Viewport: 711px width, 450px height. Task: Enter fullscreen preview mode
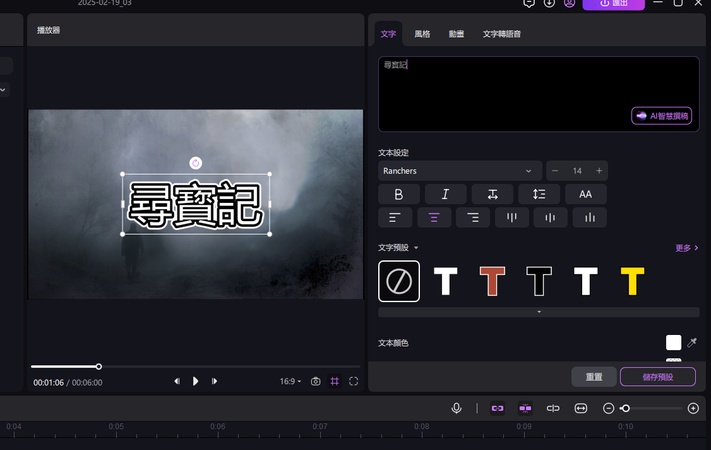tap(354, 382)
